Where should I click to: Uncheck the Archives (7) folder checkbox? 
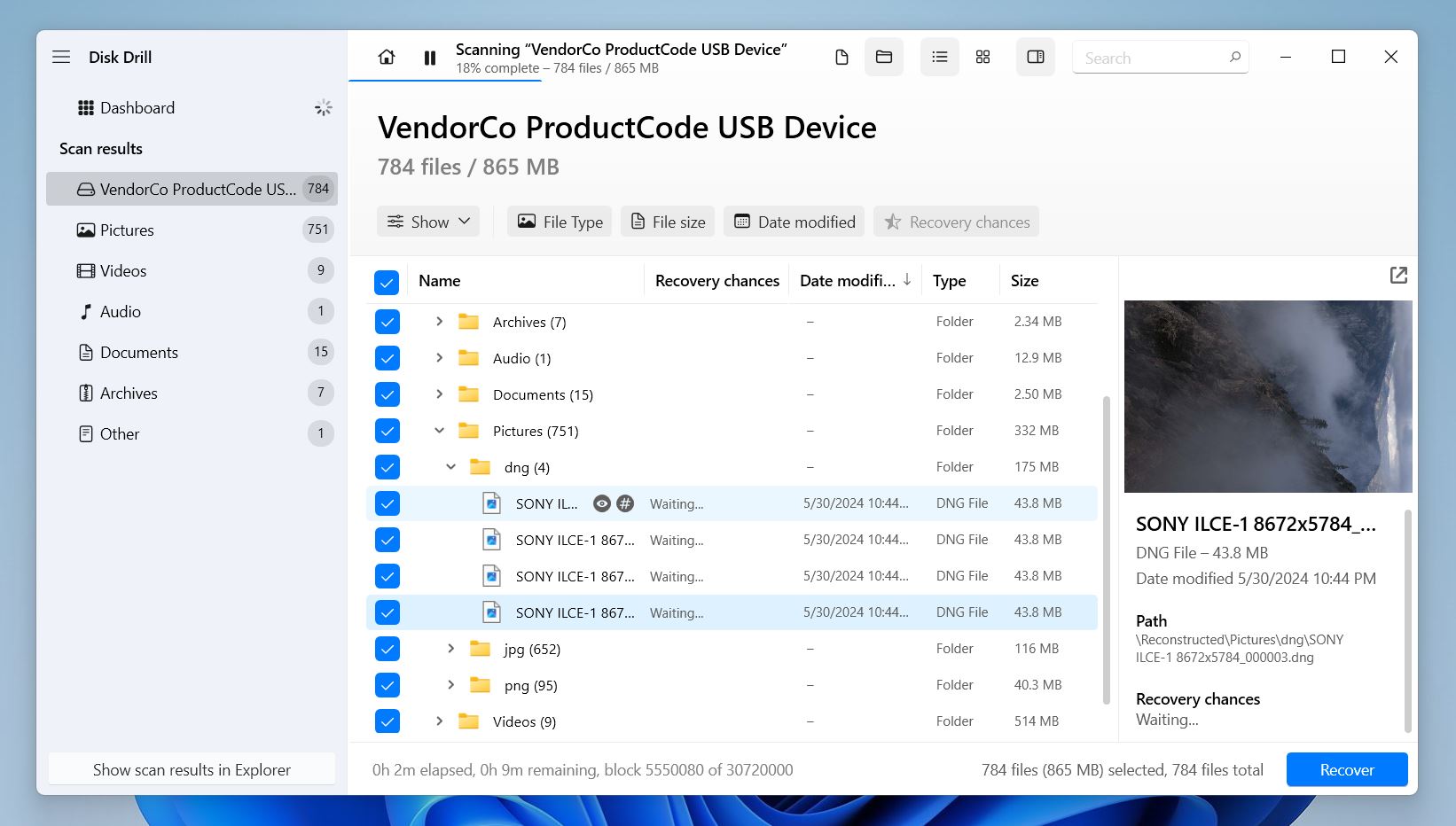387,322
